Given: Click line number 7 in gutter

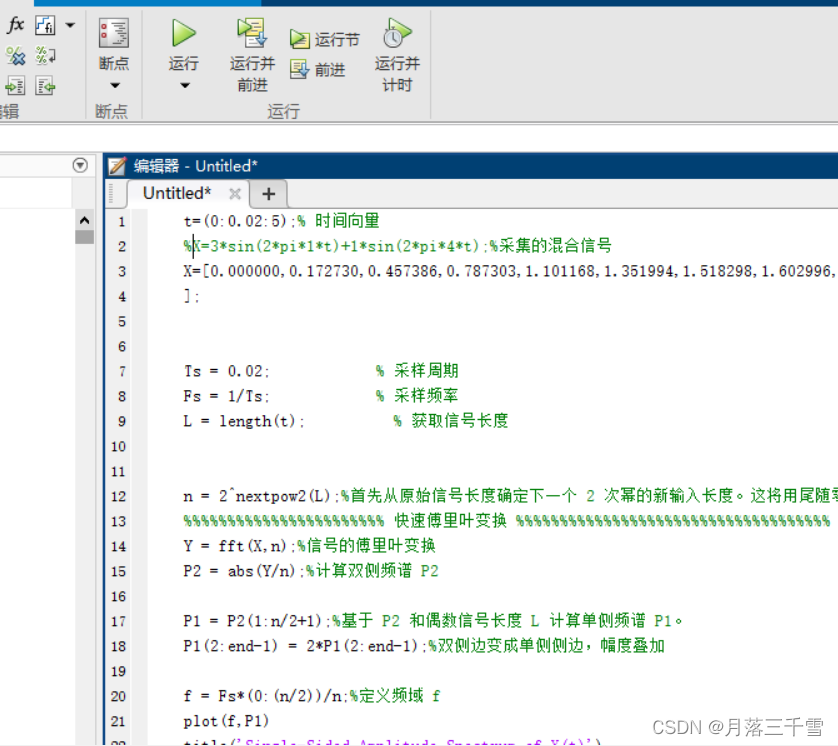Looking at the screenshot, I should pos(122,371).
